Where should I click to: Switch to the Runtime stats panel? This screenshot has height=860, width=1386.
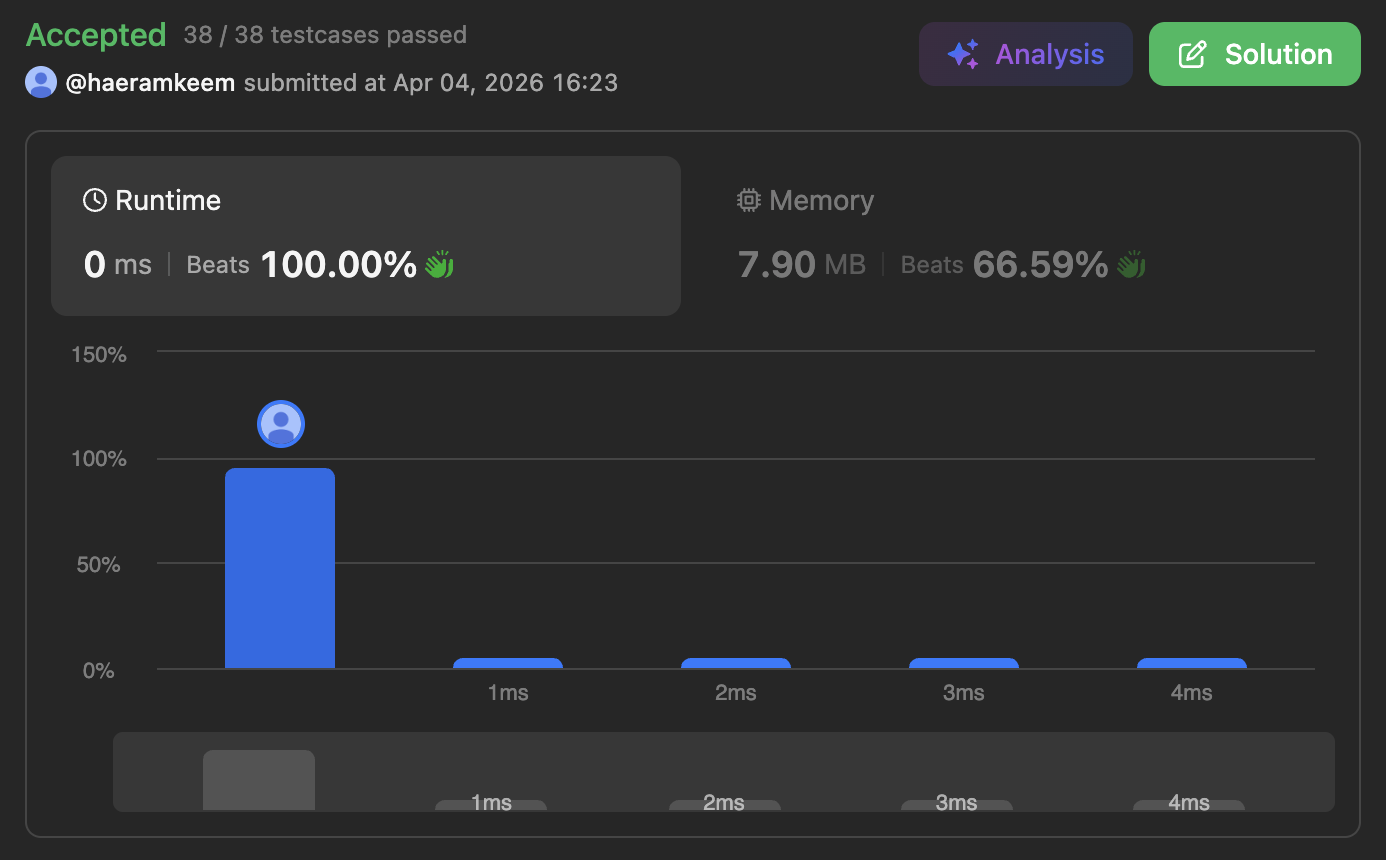366,235
